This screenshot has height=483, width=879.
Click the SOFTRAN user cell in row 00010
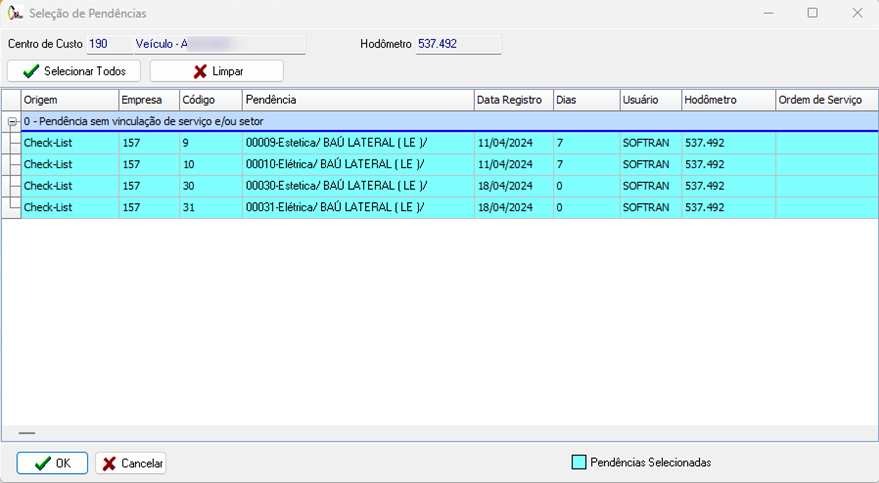(x=651, y=164)
